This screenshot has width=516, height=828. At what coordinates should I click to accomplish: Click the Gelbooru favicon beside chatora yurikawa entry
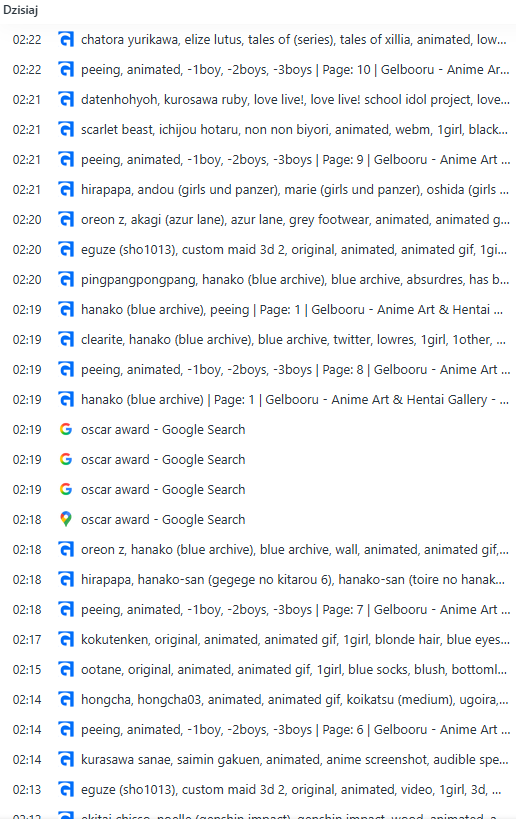pos(65,40)
